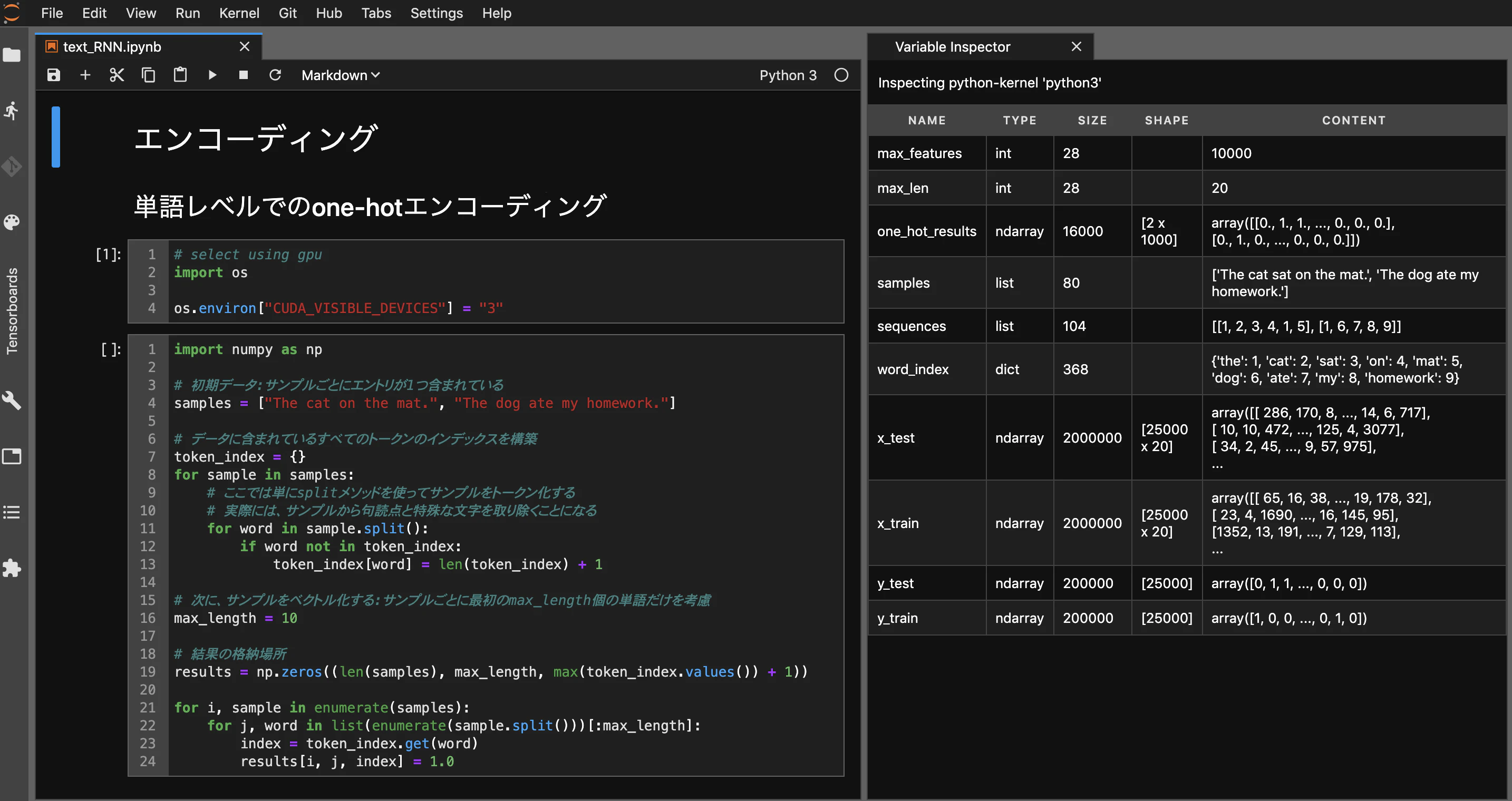This screenshot has width=1512, height=801.
Task: Copy the selected cell
Action: [x=149, y=75]
